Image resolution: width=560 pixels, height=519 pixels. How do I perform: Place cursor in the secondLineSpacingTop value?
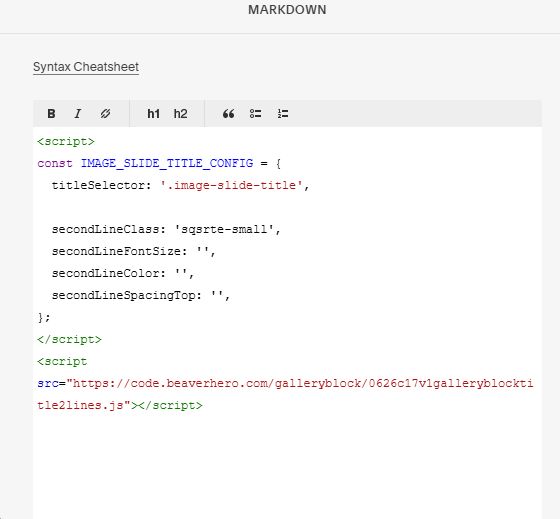pos(217,296)
